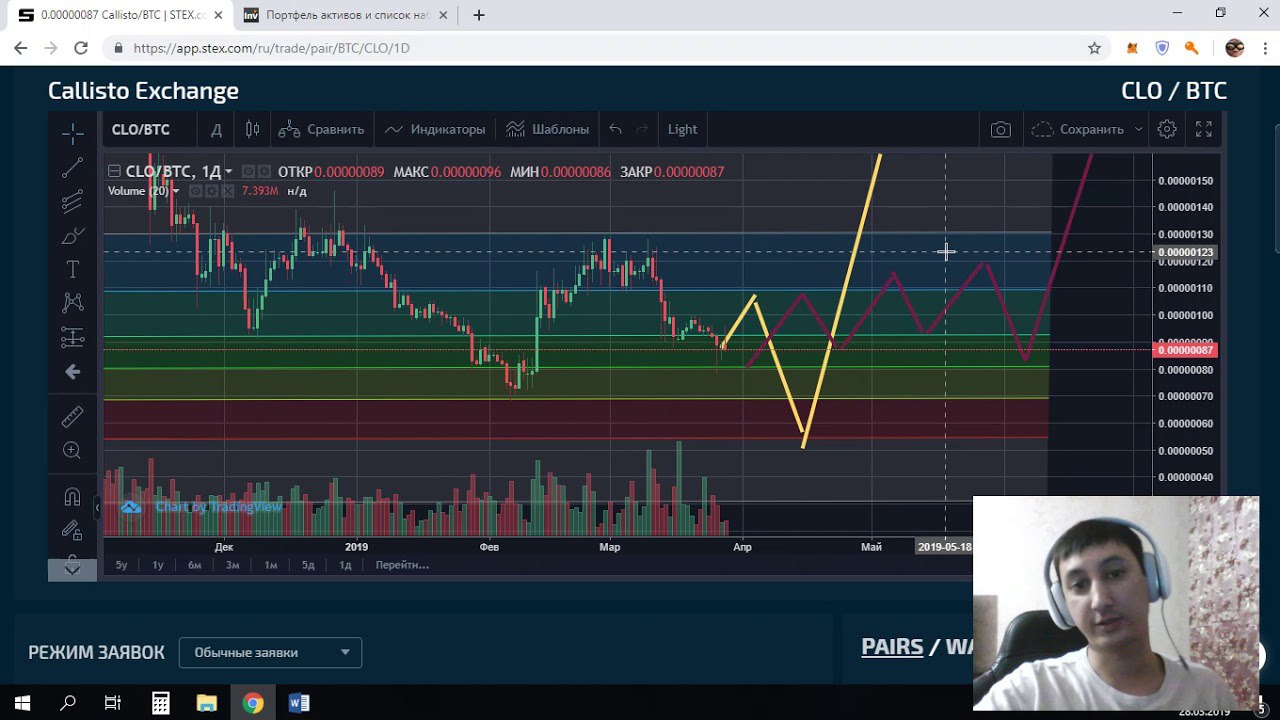Open the Шаблоны templates menu
The height and width of the screenshot is (720, 1280).
click(x=547, y=129)
